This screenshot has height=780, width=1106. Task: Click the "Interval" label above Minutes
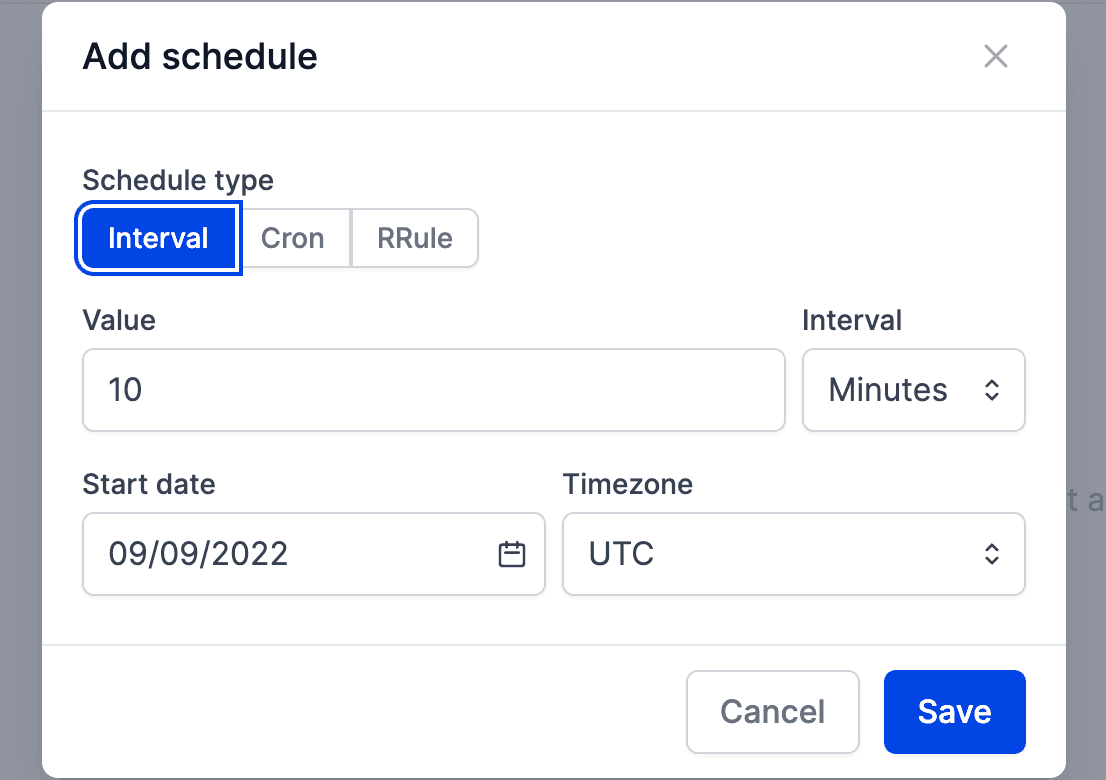coord(852,320)
